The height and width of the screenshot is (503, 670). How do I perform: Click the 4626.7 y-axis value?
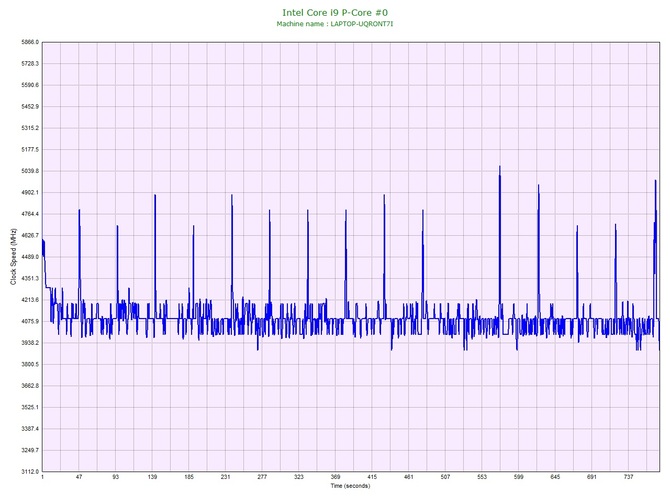[30, 235]
